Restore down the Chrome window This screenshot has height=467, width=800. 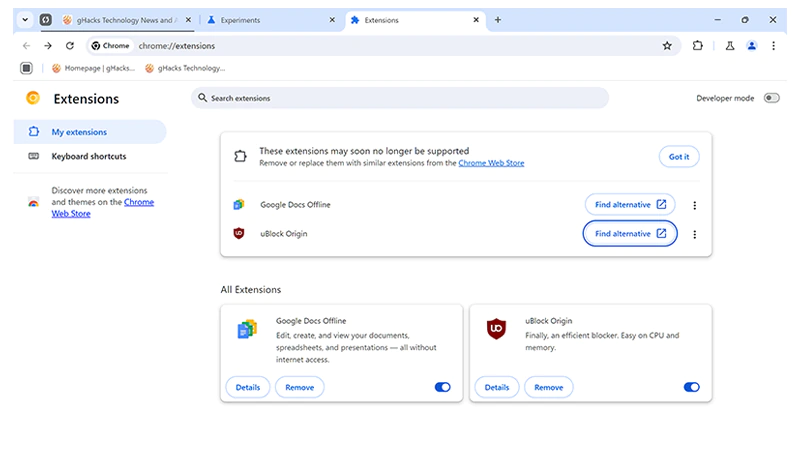[x=745, y=20]
